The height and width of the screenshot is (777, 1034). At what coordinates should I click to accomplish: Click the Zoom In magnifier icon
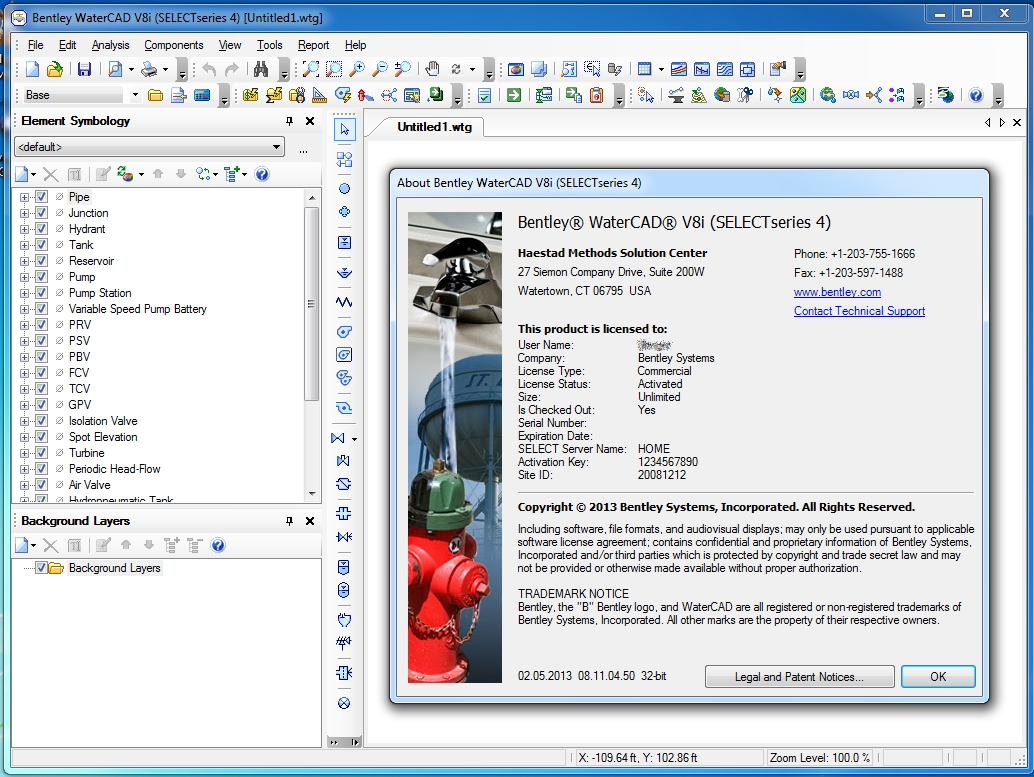[x=357, y=69]
